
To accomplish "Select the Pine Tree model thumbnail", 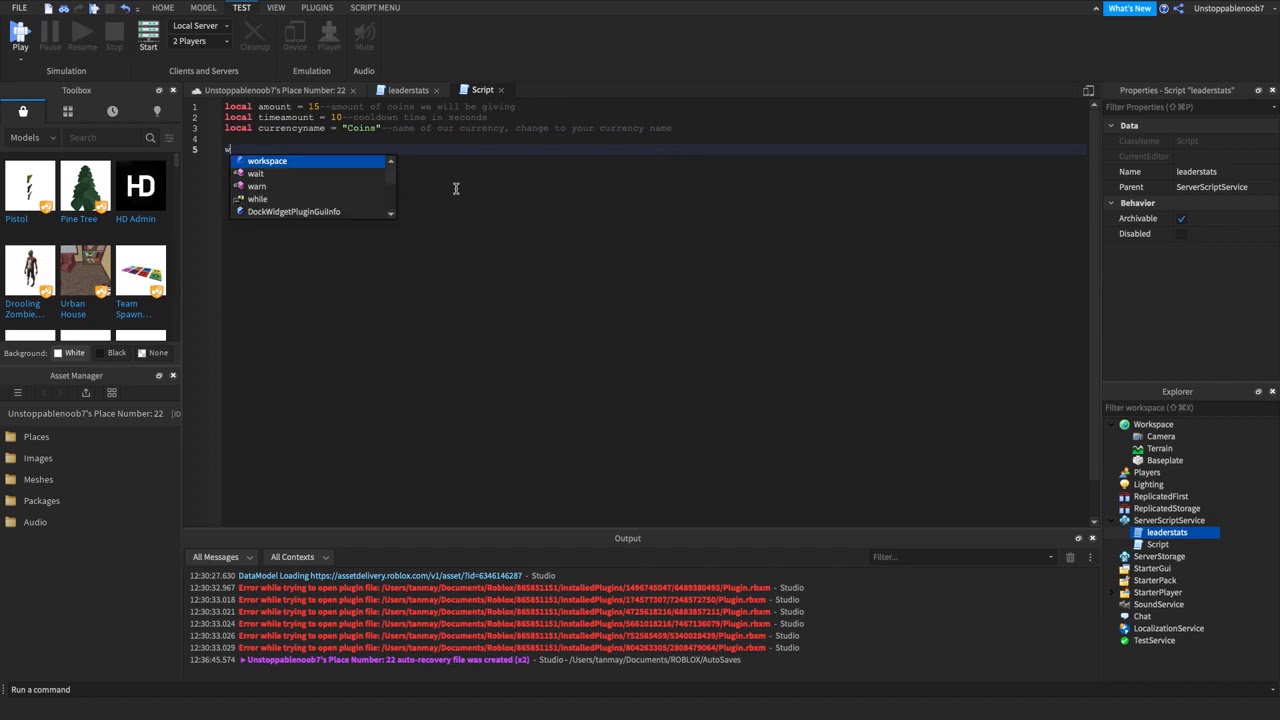I will point(85,186).
